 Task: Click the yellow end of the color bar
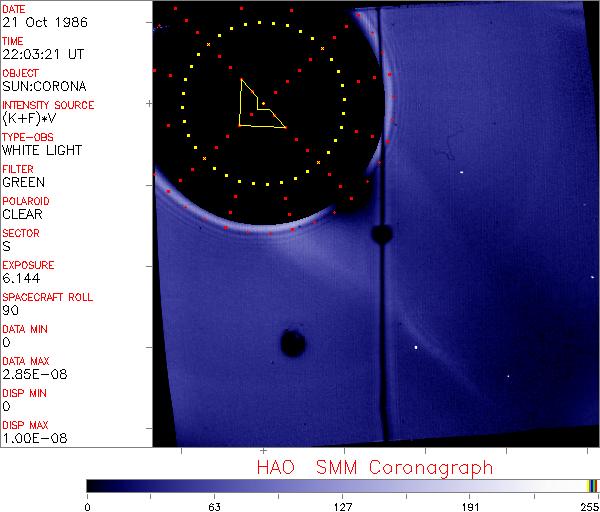590,486
